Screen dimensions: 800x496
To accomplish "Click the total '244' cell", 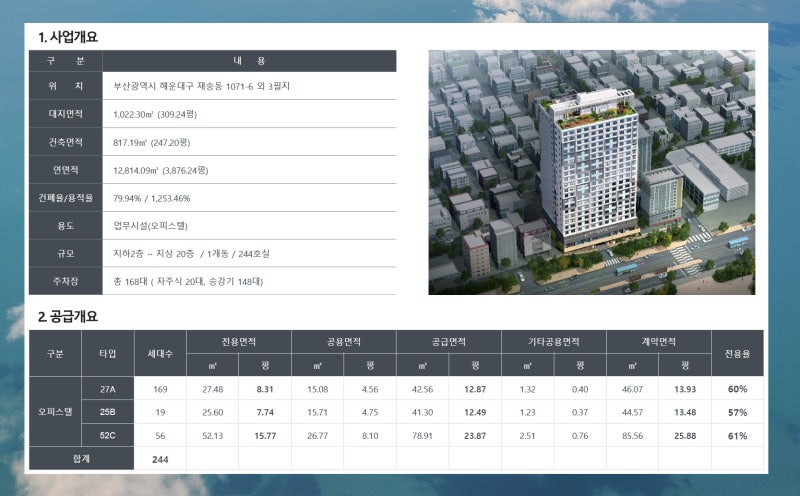I will (160, 459).
